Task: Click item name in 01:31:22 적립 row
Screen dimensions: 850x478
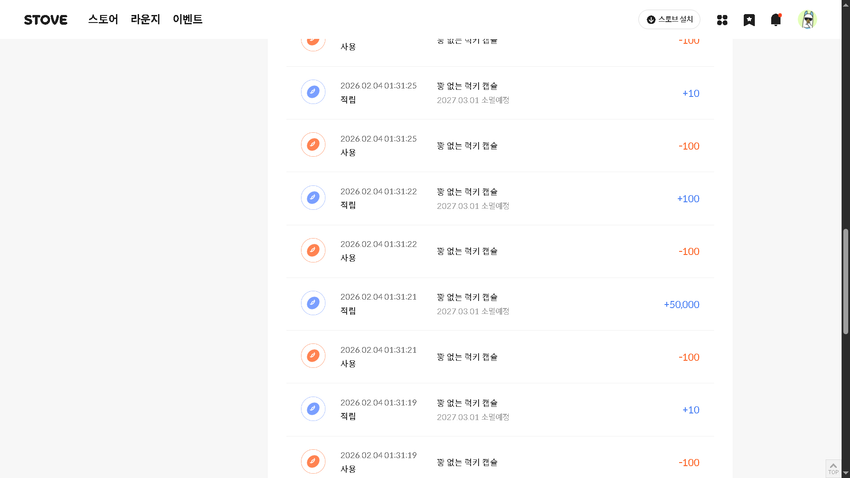Action: pos(467,192)
